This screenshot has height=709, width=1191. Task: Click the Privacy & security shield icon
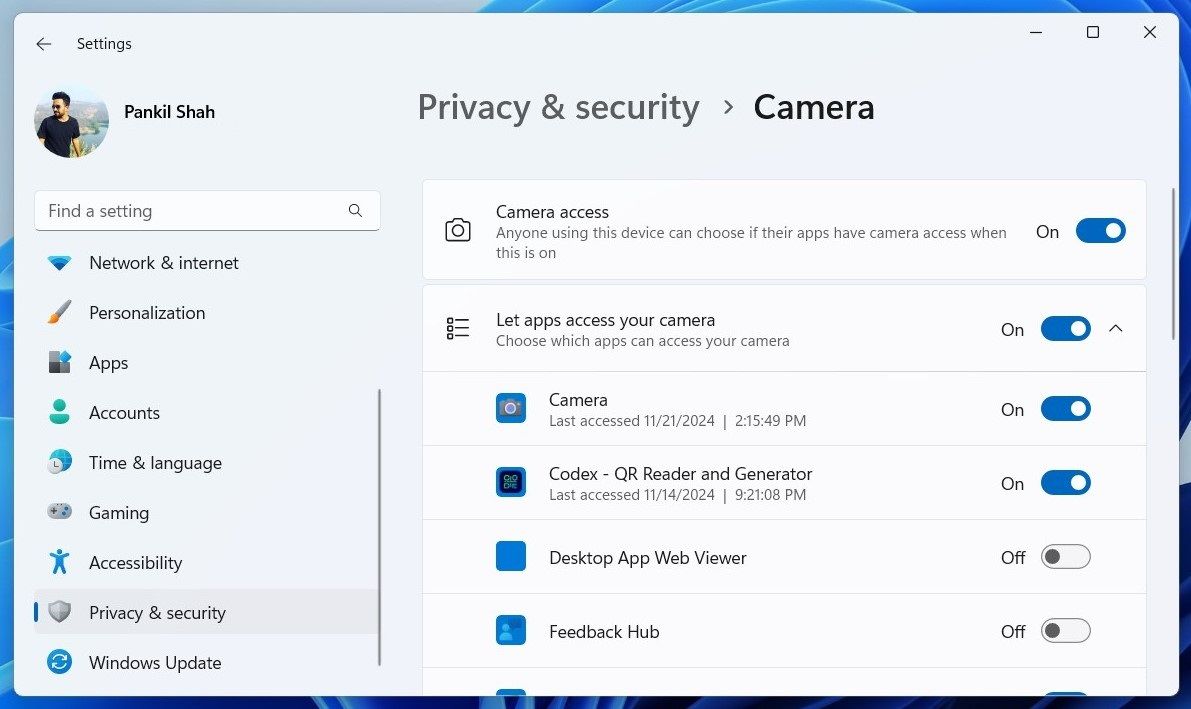coord(60,612)
